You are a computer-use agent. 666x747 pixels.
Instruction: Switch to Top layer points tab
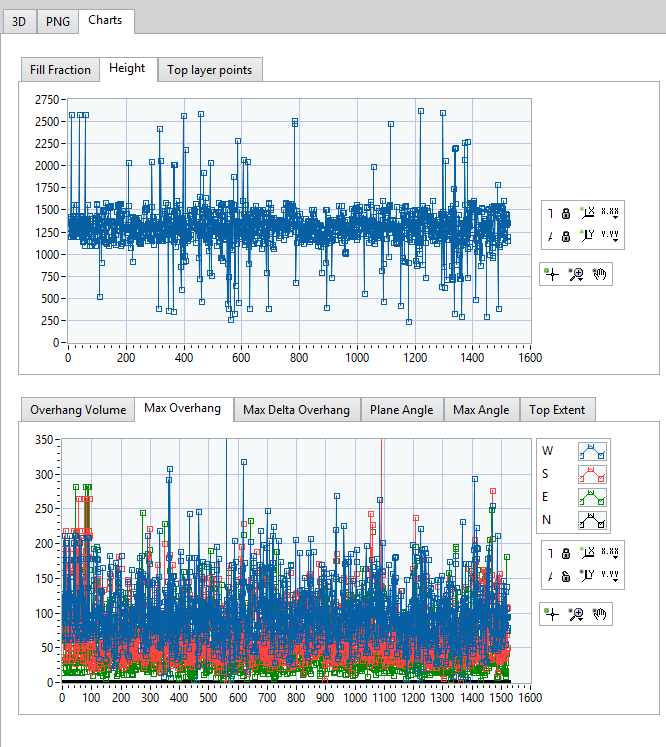point(210,70)
